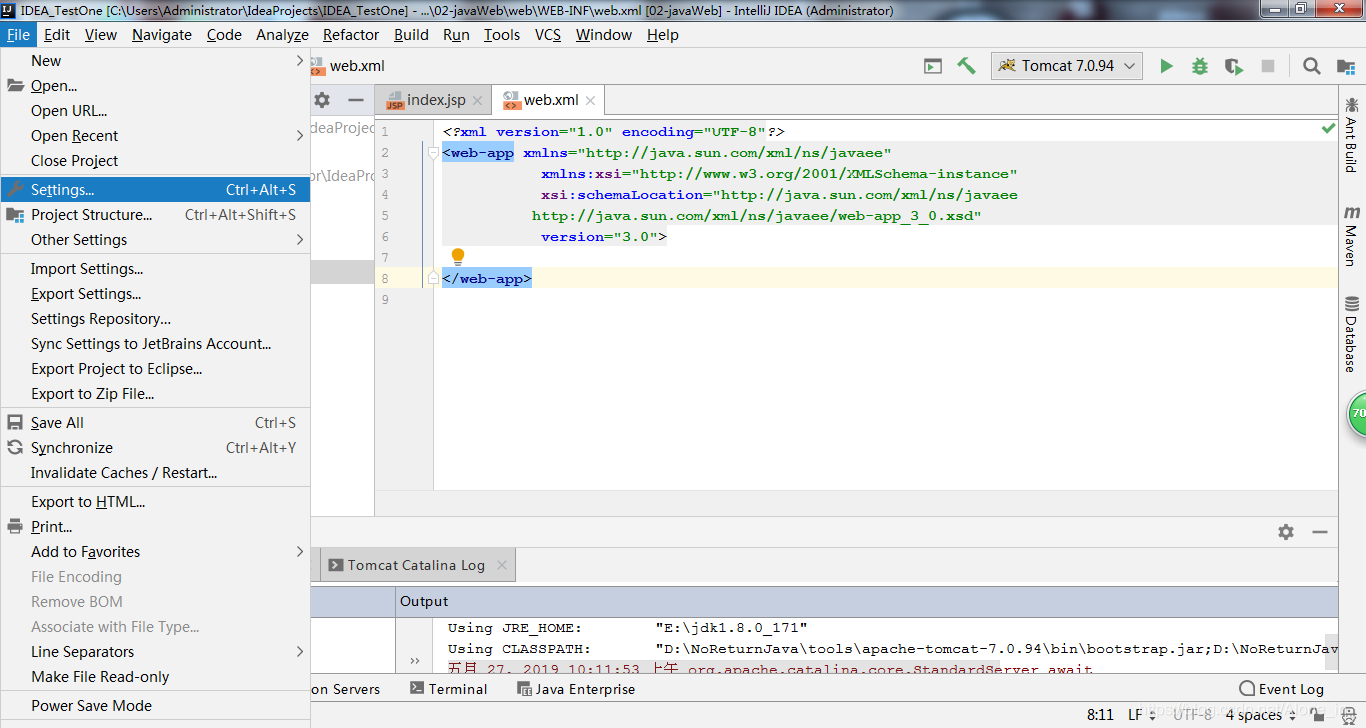Open the Maven side panel
The image size is (1366, 728).
tap(1351, 235)
